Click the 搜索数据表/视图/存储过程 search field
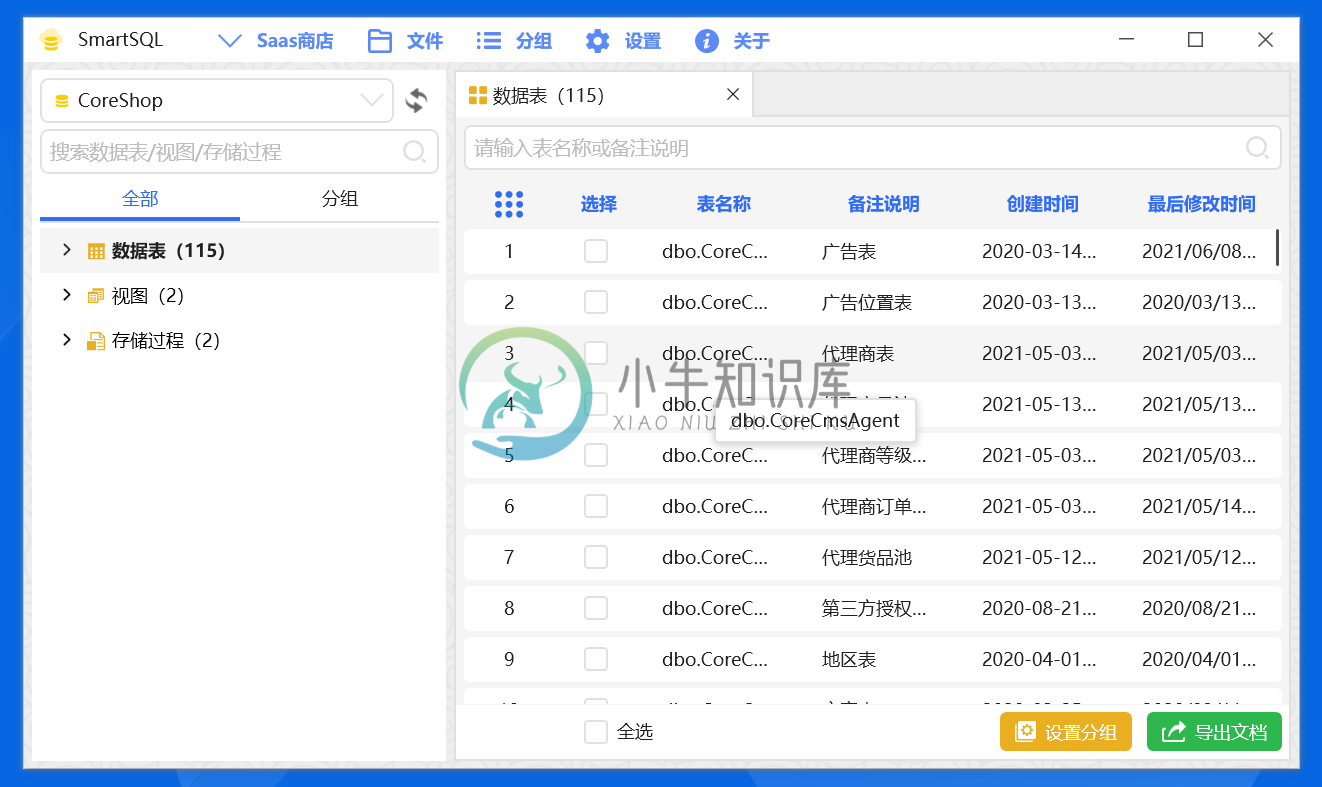This screenshot has width=1322, height=787. click(x=239, y=152)
